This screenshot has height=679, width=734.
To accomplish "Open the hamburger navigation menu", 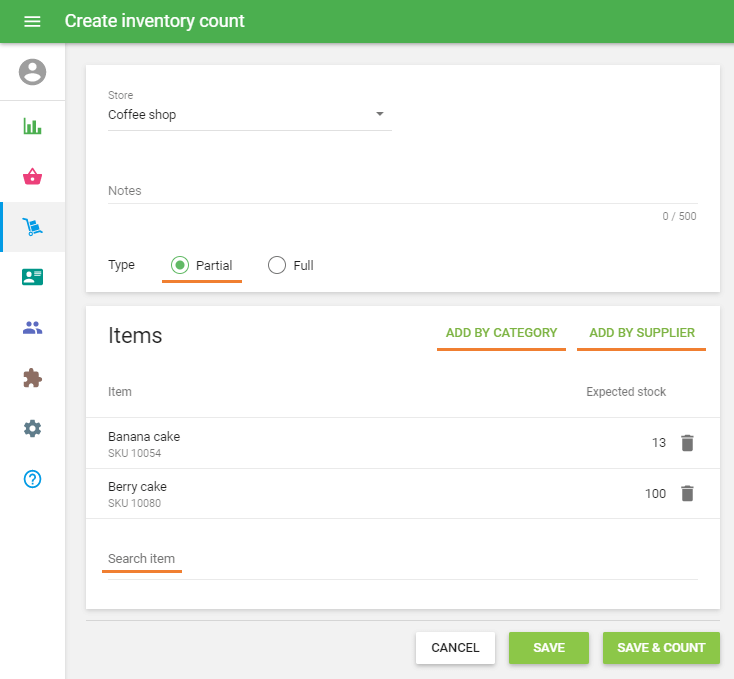I will tap(32, 21).
